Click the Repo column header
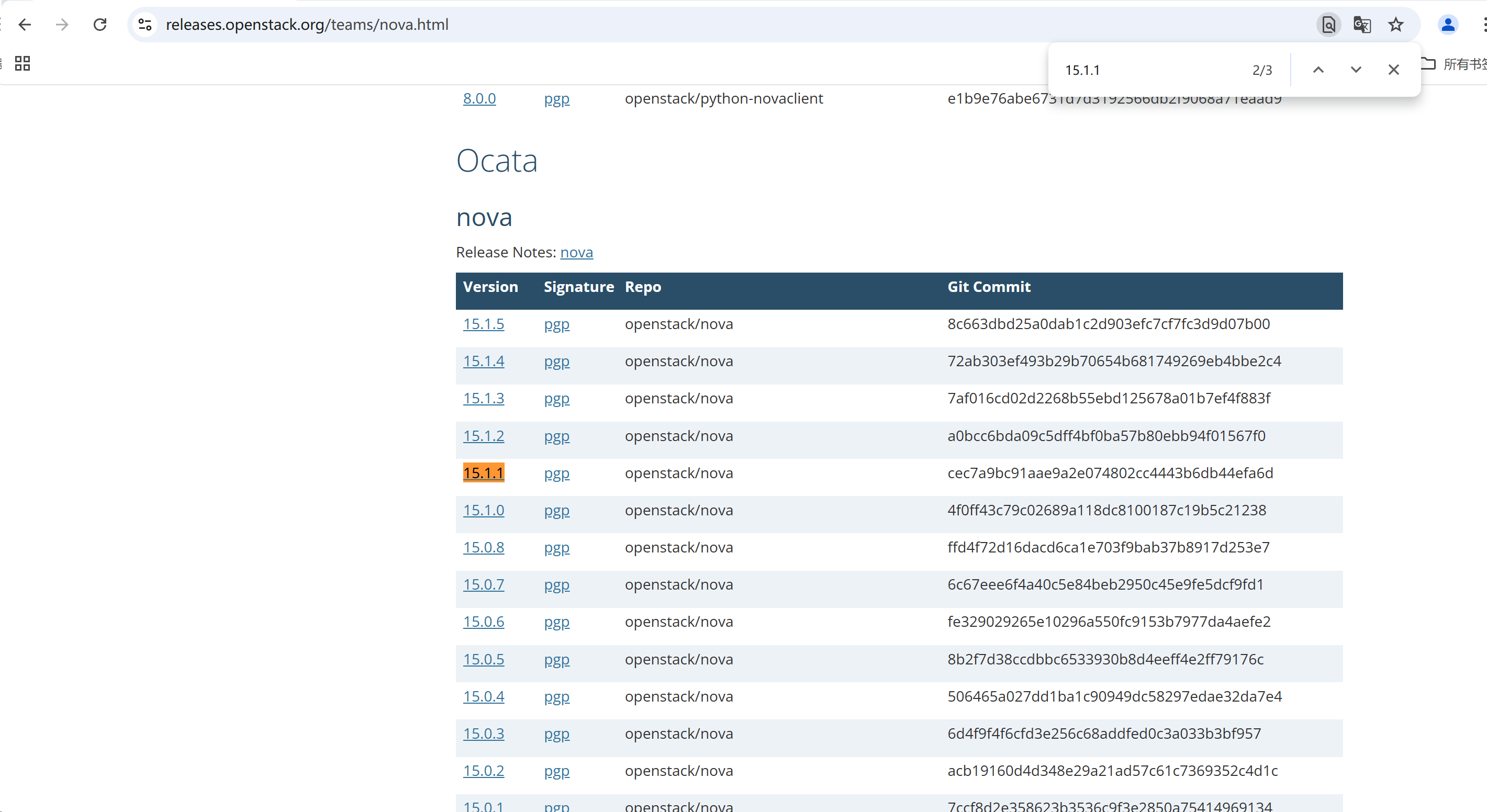The image size is (1487, 812). (643, 287)
